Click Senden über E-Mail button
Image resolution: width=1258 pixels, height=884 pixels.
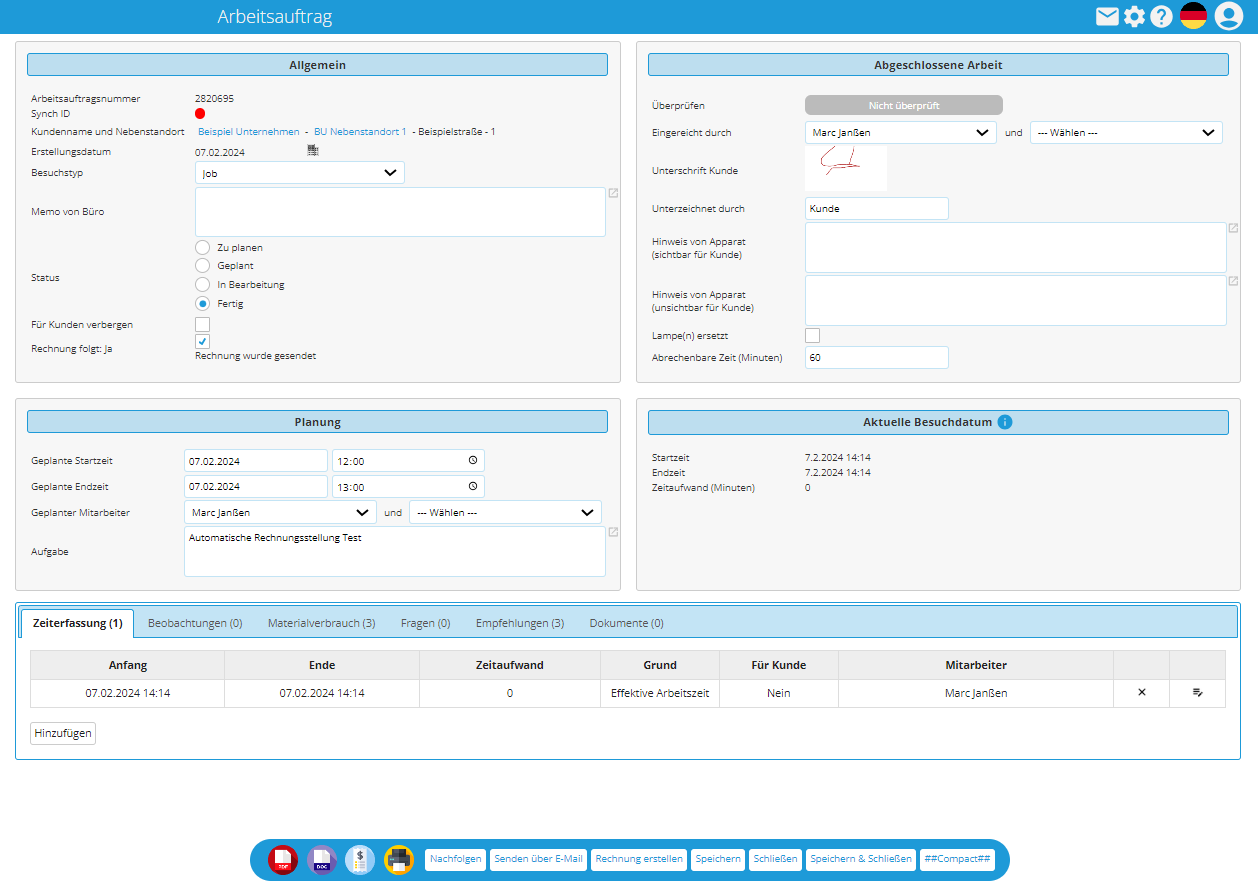(x=538, y=859)
